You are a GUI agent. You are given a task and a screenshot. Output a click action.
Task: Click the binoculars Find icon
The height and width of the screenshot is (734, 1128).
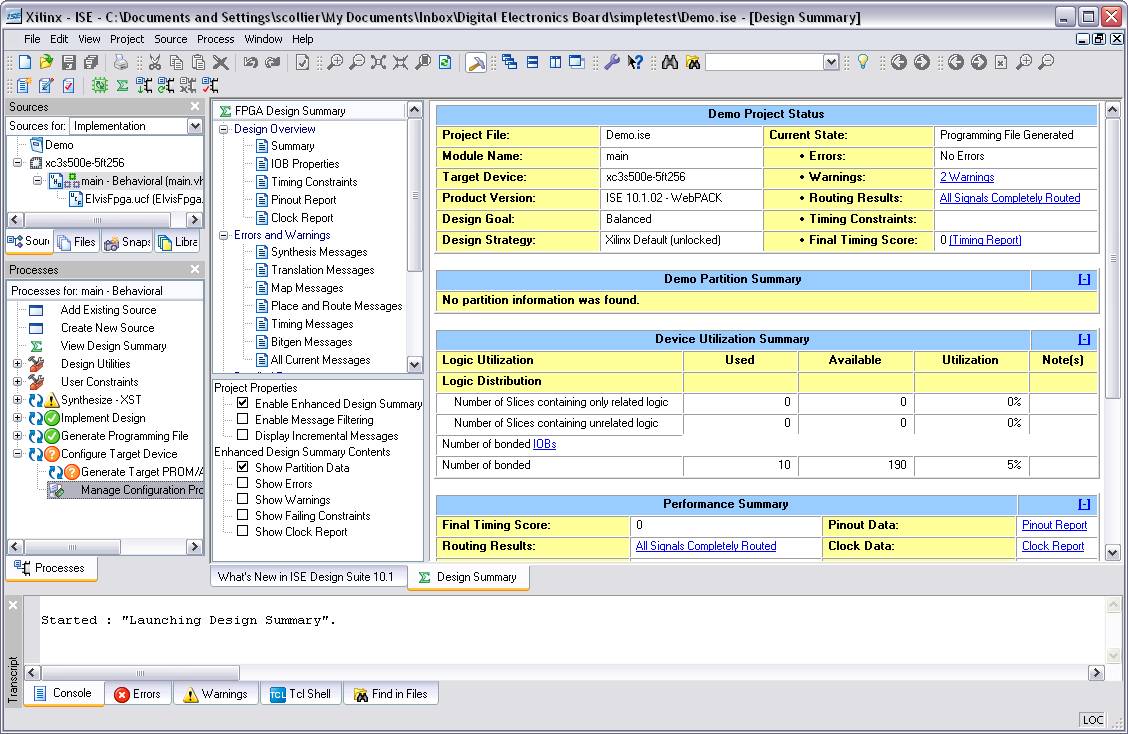click(669, 62)
